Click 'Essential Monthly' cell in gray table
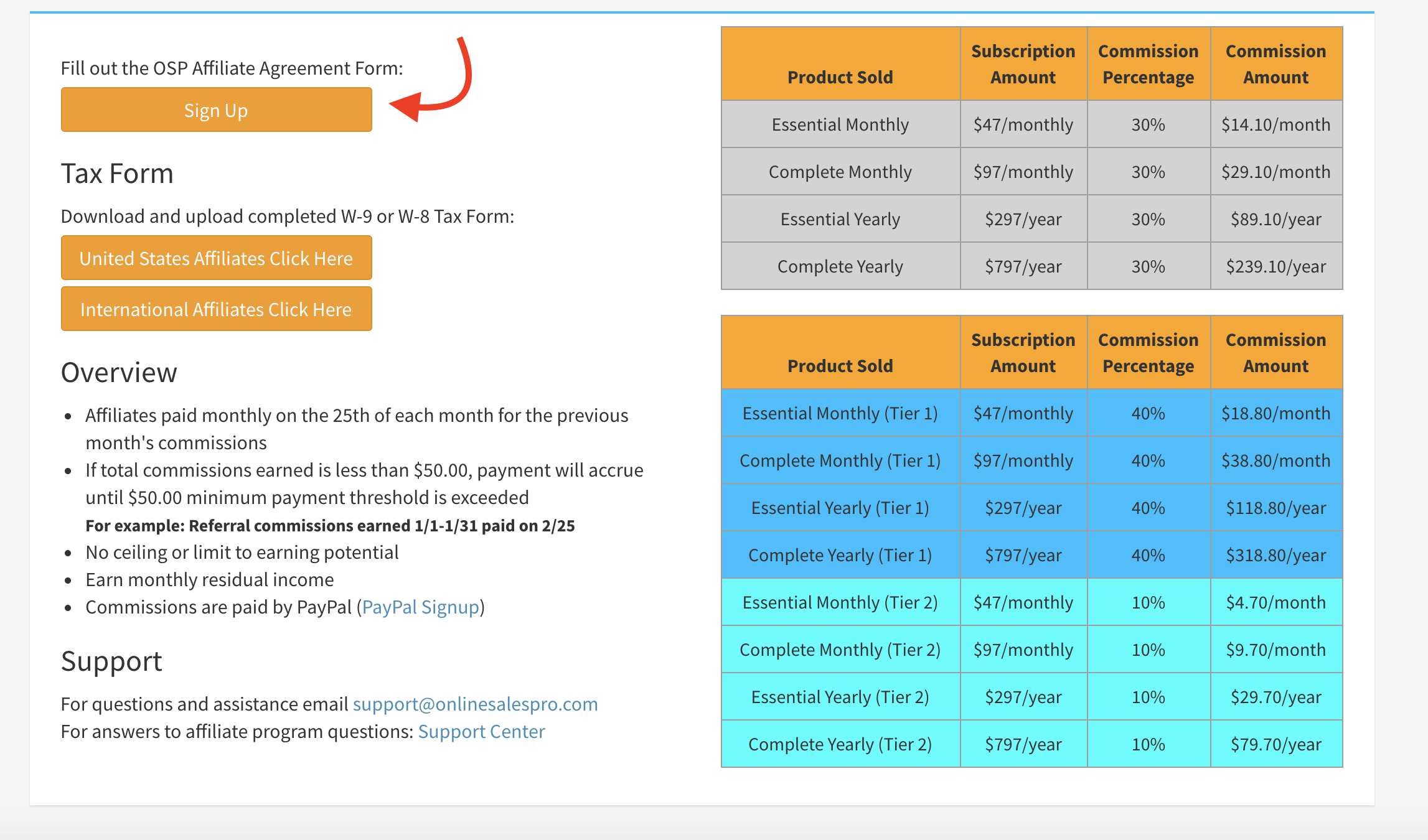The image size is (1428, 840). coord(840,124)
